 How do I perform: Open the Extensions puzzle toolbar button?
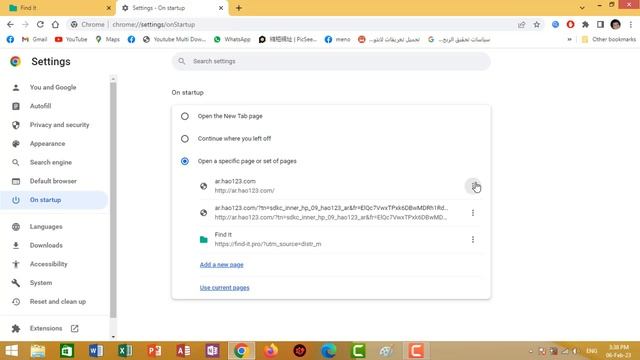coord(585,24)
